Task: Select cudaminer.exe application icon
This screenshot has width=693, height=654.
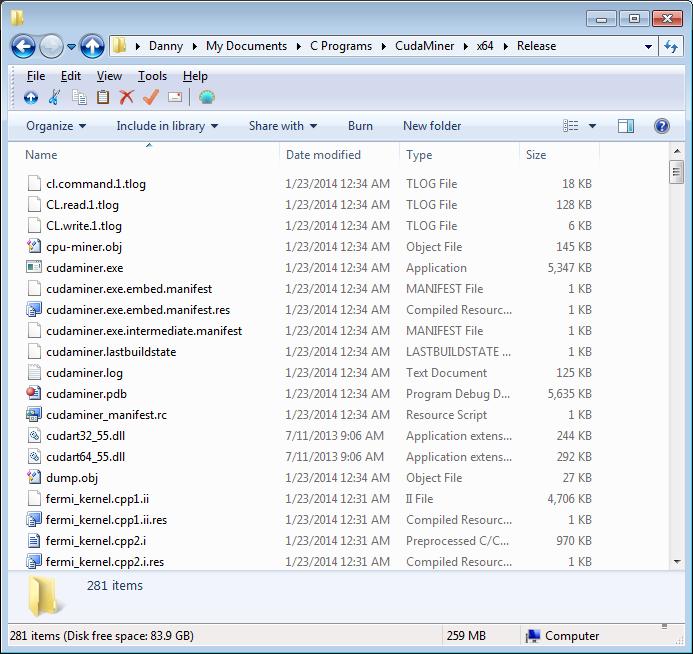Action: (x=34, y=267)
